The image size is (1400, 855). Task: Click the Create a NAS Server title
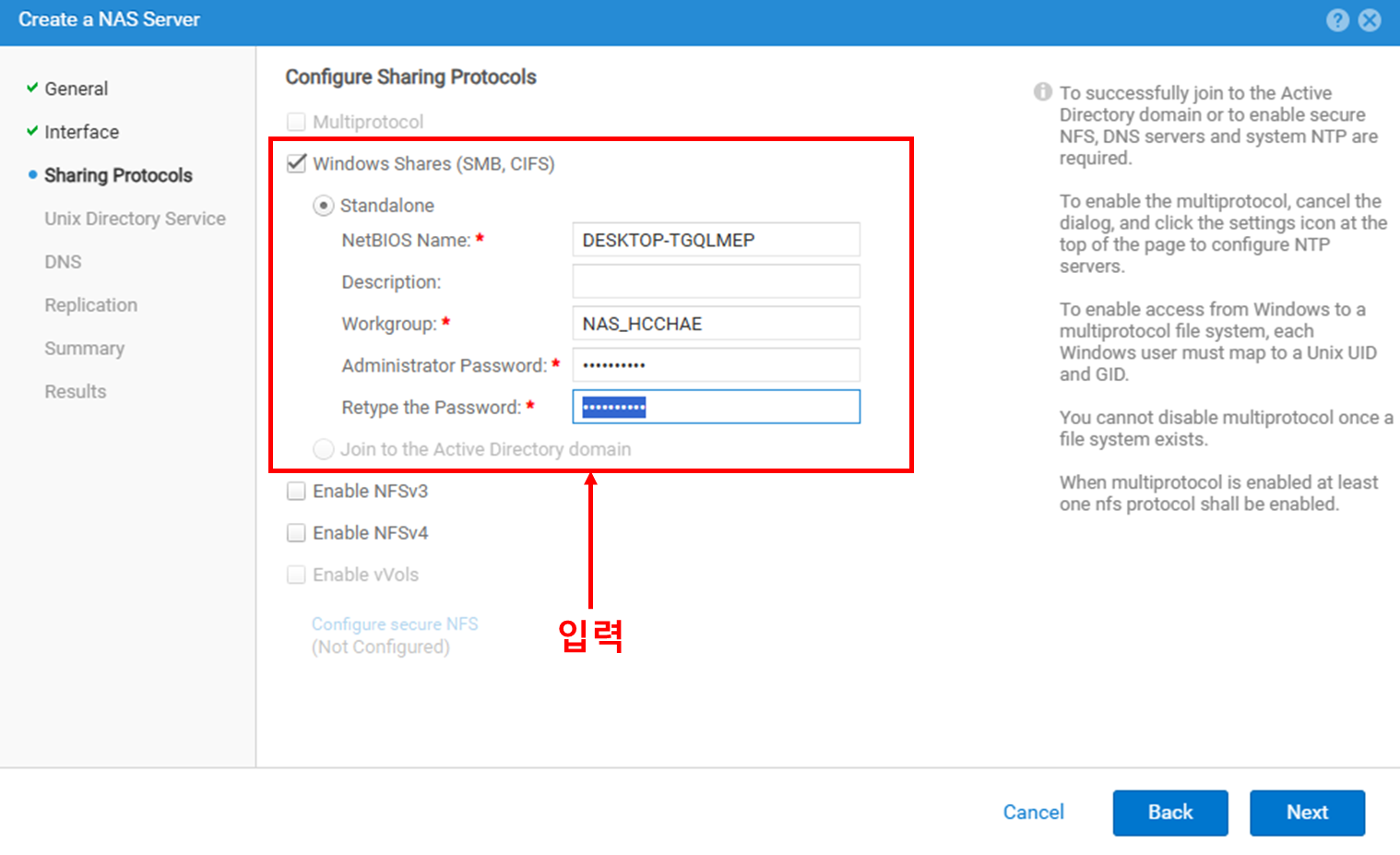point(109,19)
